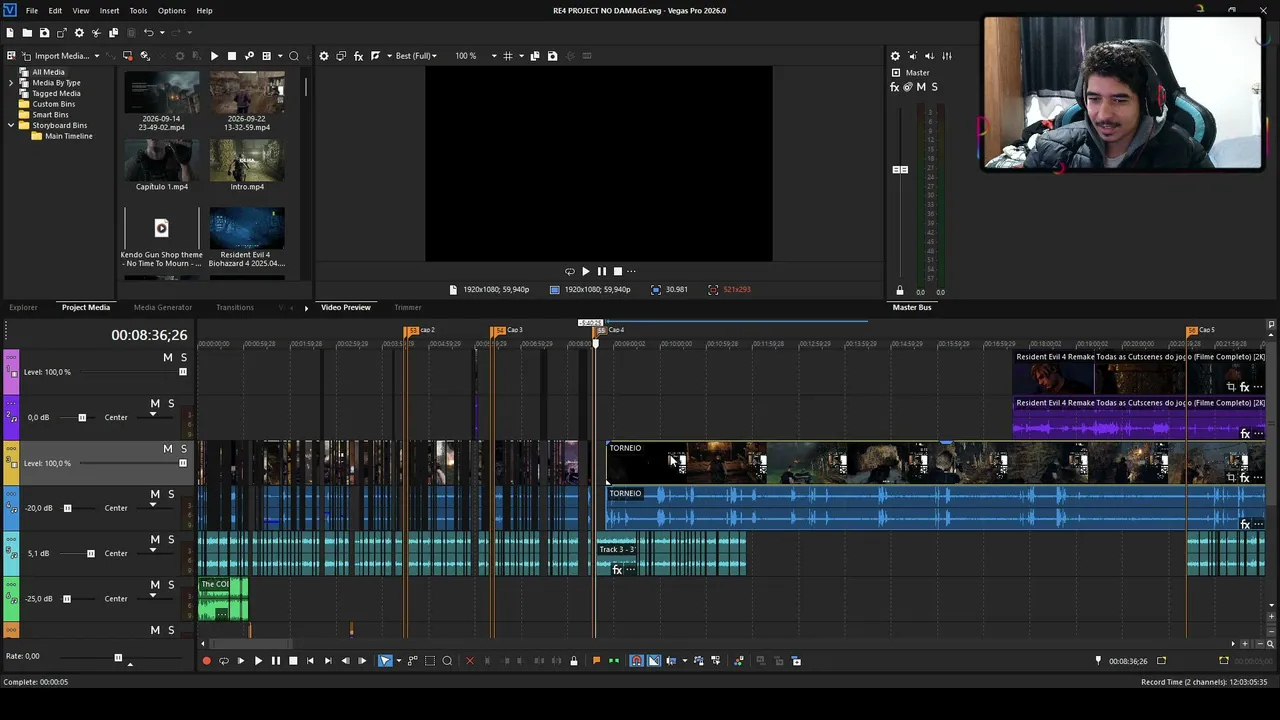Click the red Delete X icon

click(470, 661)
